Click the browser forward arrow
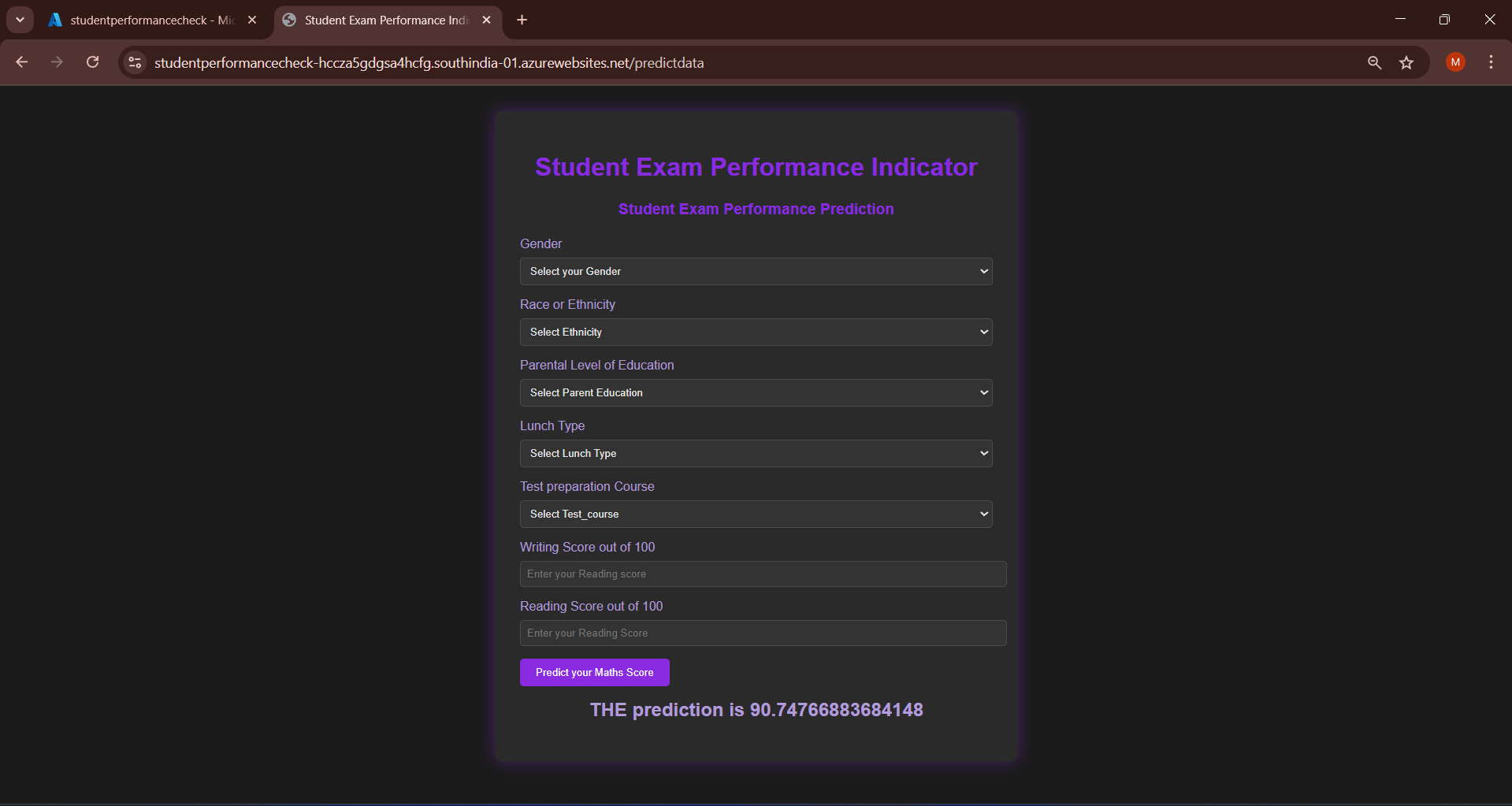 (57, 62)
